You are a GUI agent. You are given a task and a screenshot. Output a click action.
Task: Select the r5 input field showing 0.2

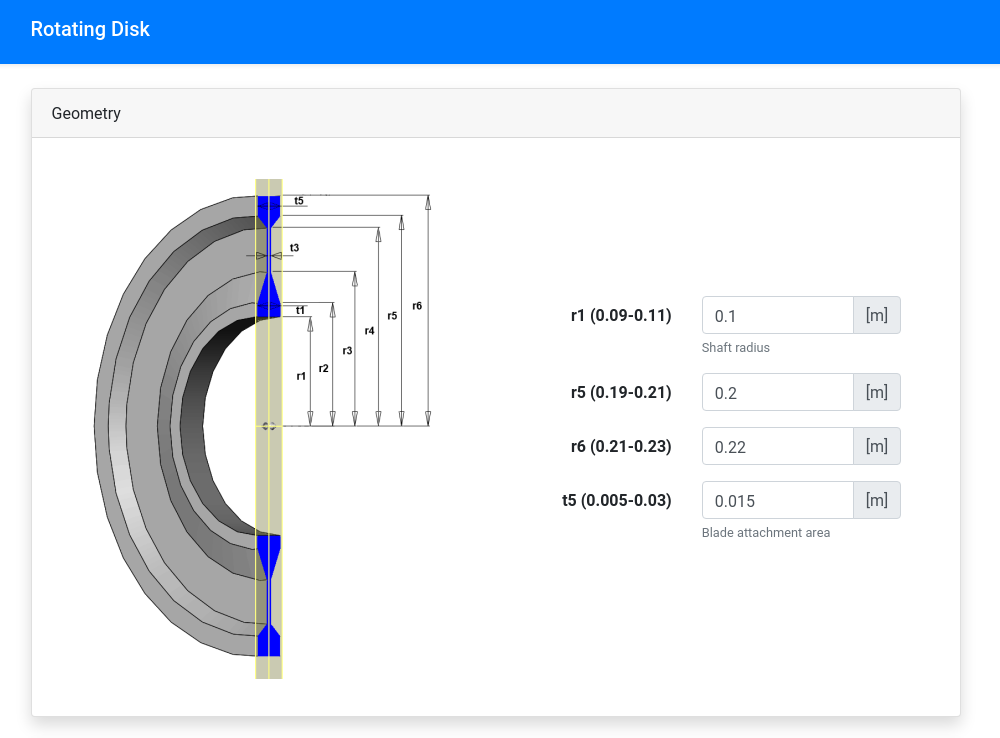[x=777, y=393]
